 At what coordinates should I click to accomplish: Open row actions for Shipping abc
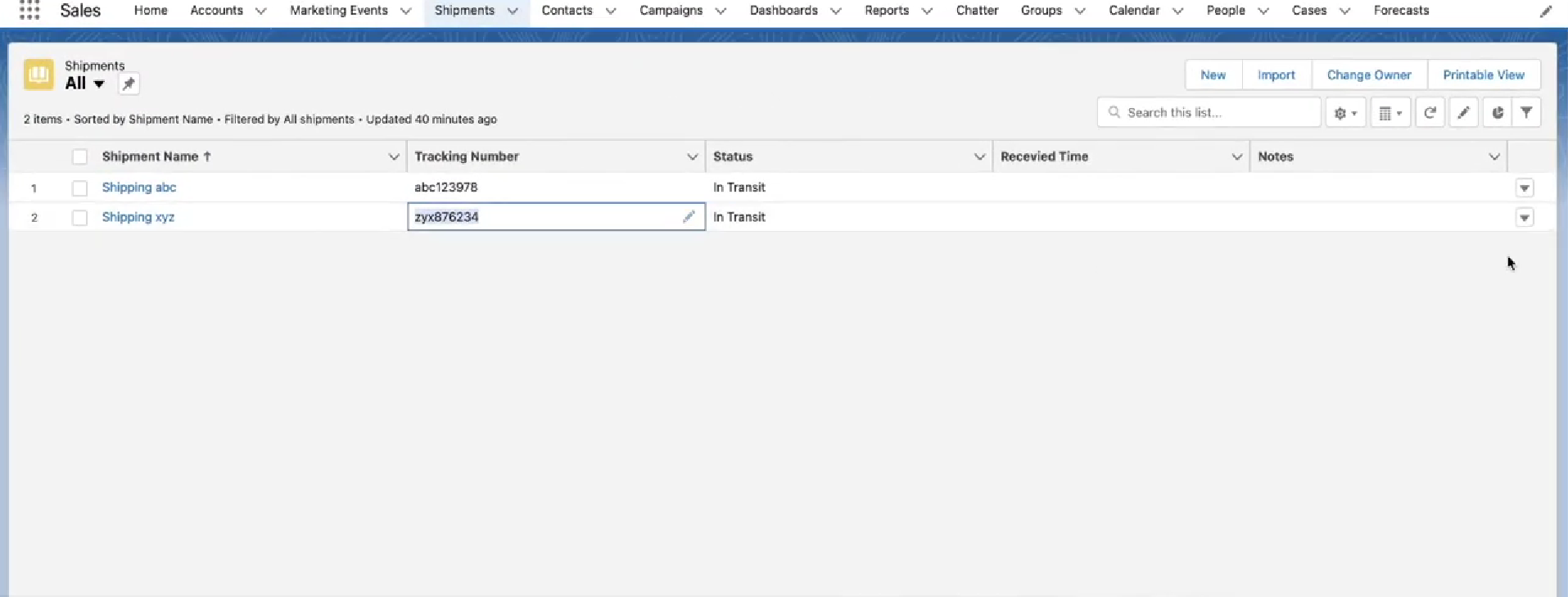click(1524, 188)
